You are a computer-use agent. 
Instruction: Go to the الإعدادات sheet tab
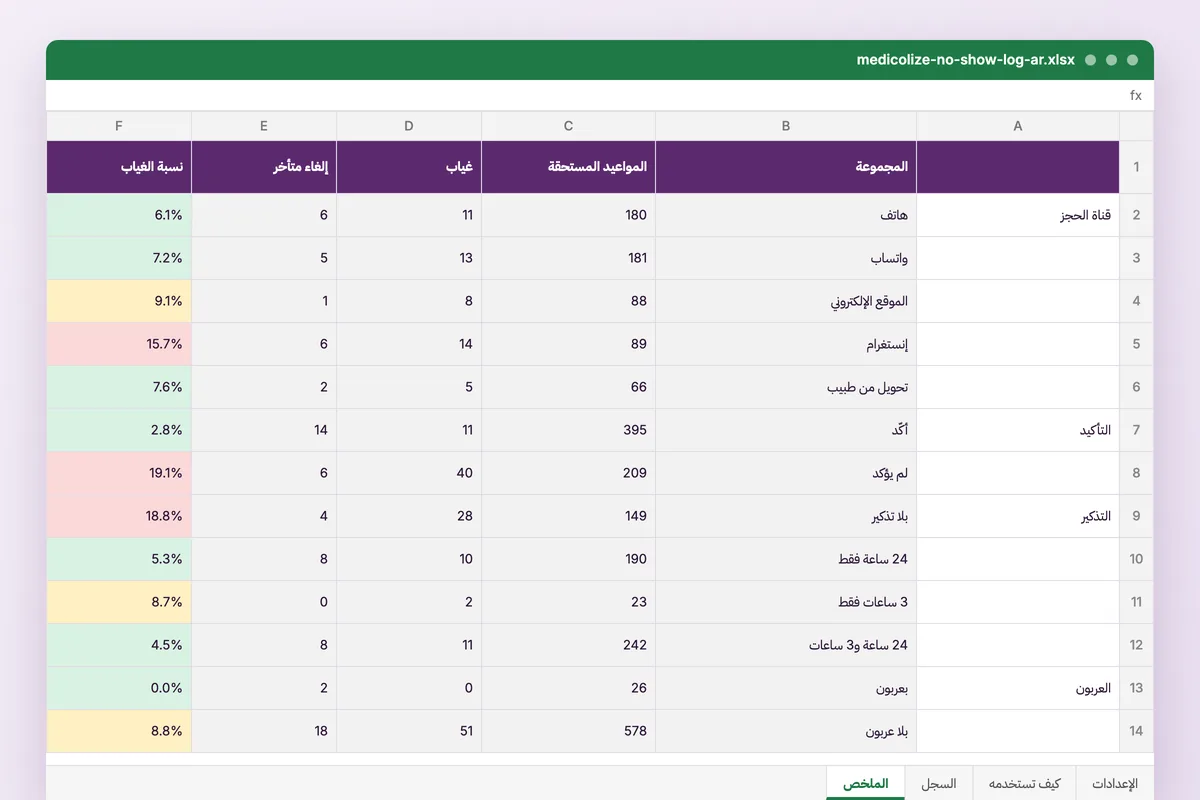tap(1114, 784)
